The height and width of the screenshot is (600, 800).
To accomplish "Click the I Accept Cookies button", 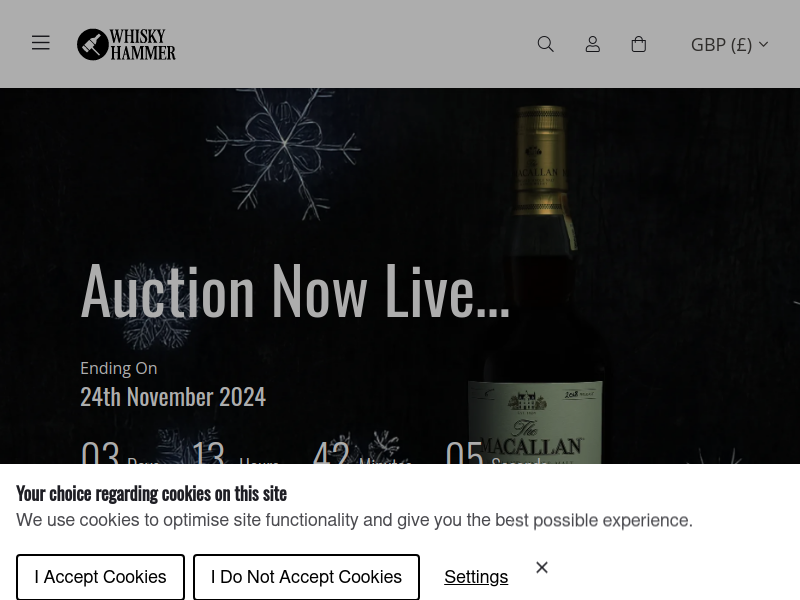I will tap(100, 577).
